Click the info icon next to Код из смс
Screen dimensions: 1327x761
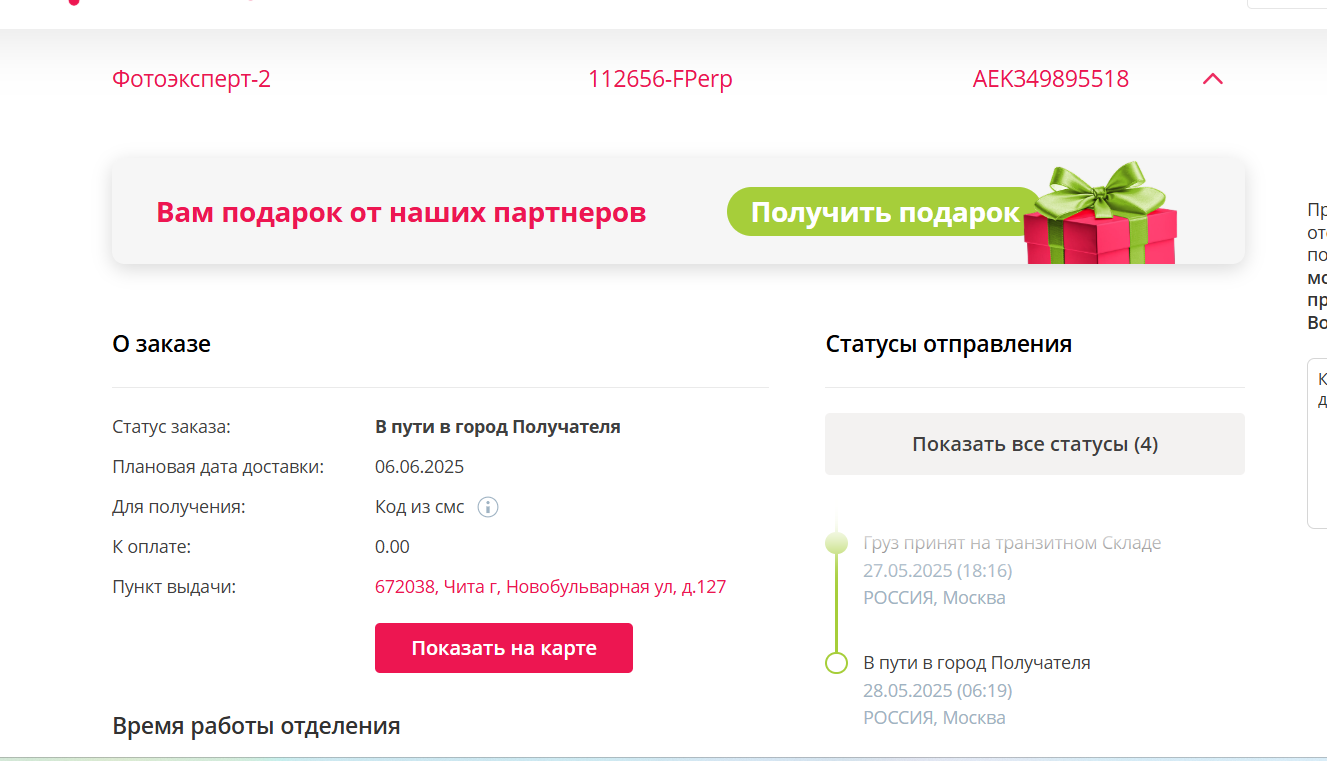coord(488,507)
